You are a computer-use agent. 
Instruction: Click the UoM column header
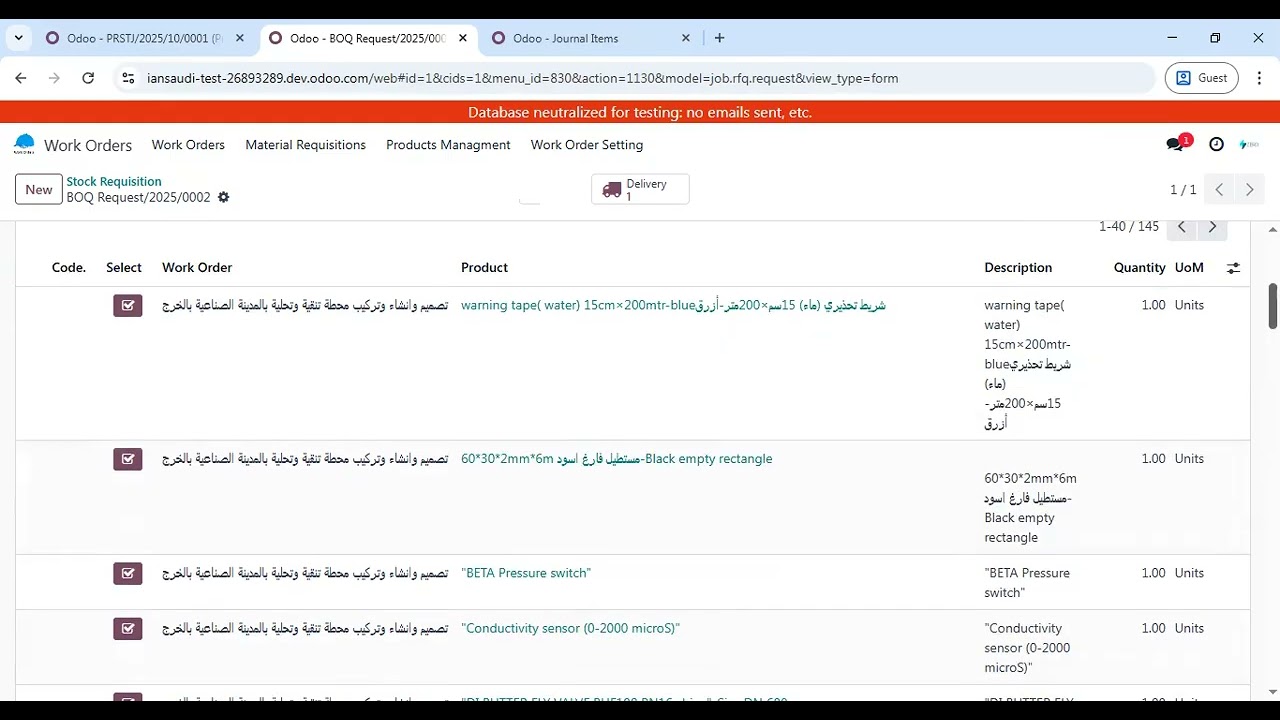click(x=1189, y=268)
